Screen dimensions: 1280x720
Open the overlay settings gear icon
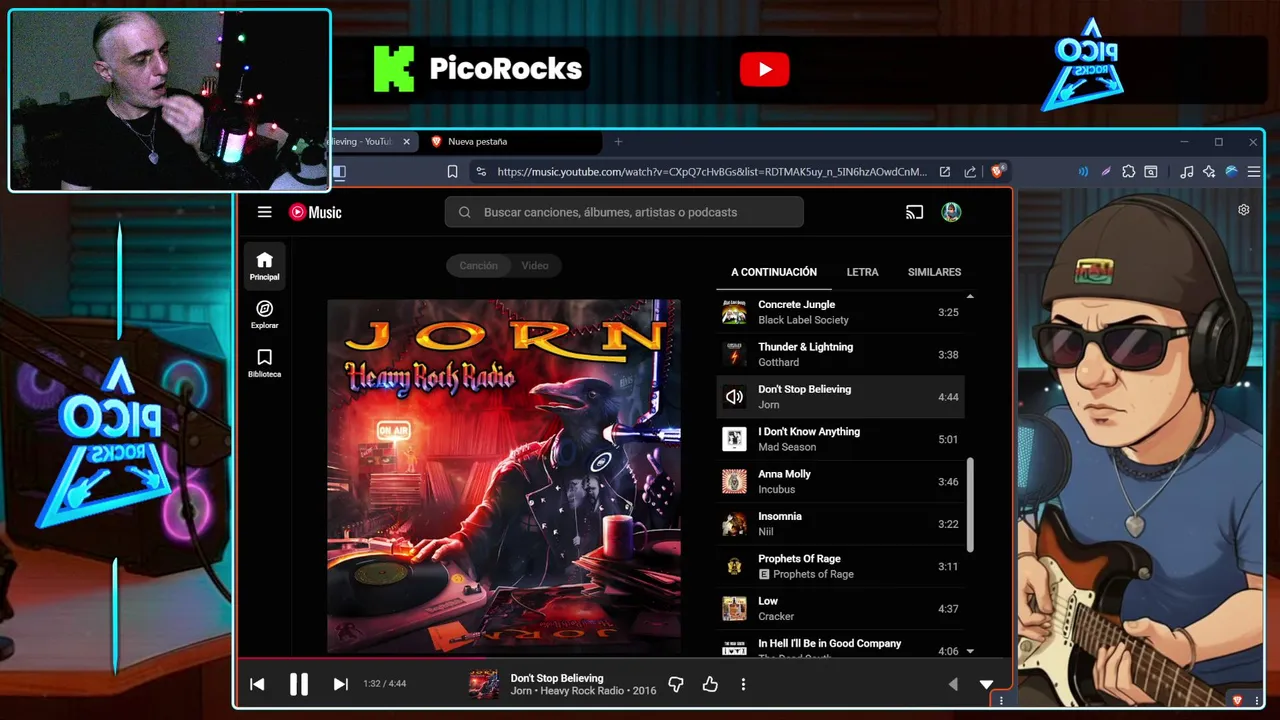coord(1244,210)
